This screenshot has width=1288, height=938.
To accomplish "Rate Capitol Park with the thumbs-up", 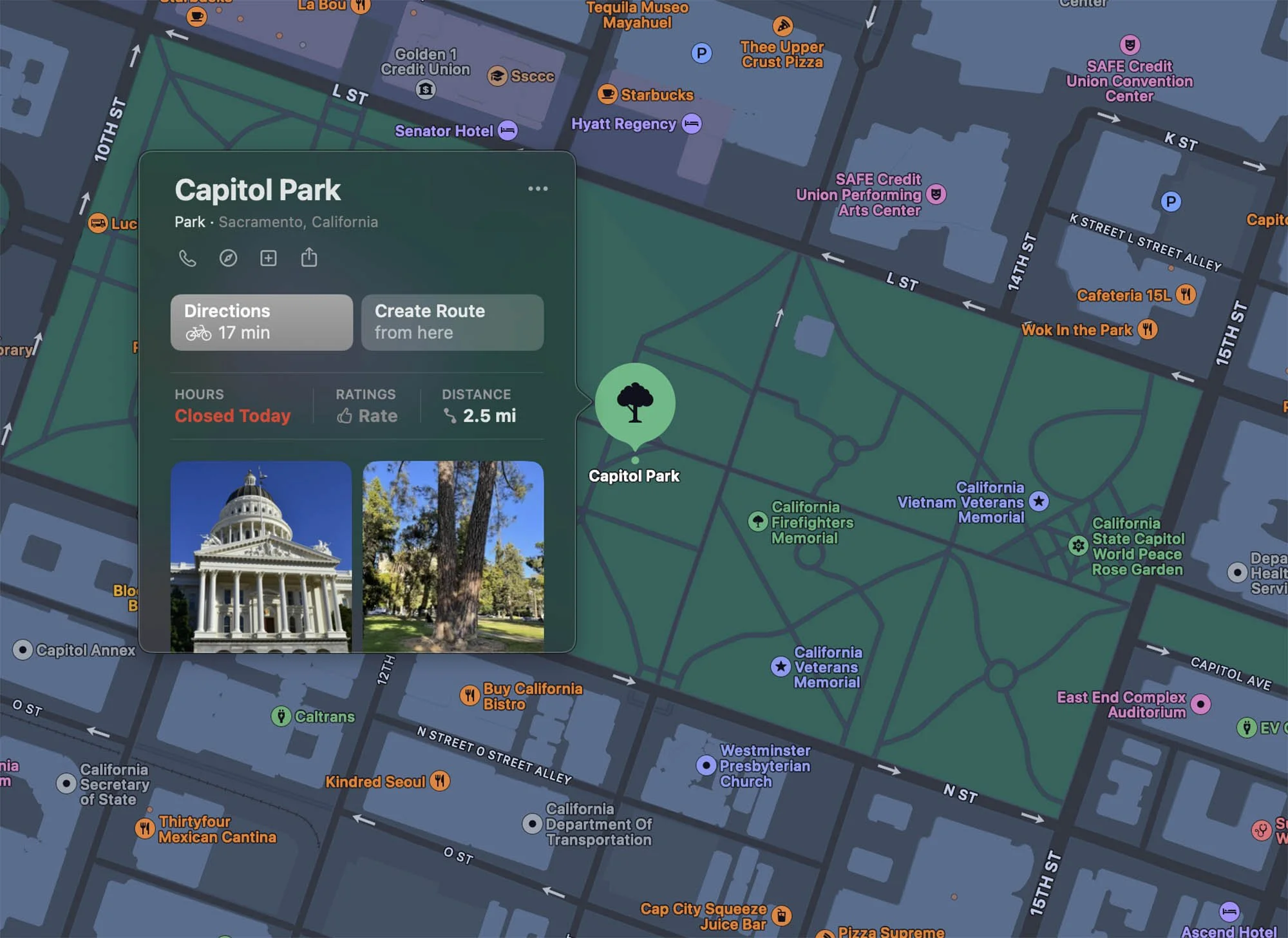I will pyautogui.click(x=366, y=416).
